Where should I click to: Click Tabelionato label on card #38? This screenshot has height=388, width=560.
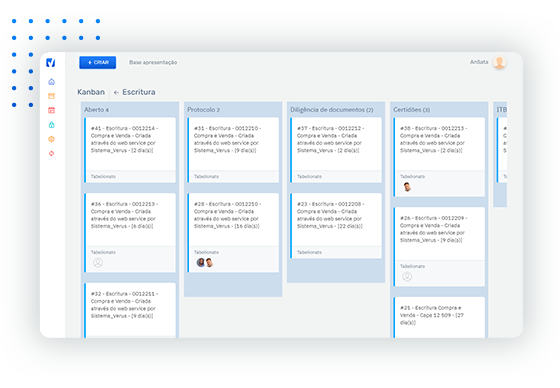point(412,176)
